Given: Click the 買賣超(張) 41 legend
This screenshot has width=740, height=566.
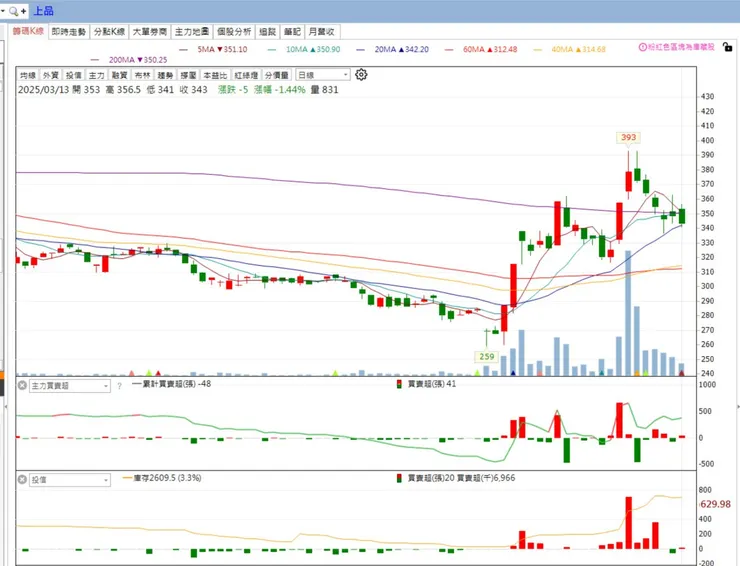Looking at the screenshot, I should (426, 384).
